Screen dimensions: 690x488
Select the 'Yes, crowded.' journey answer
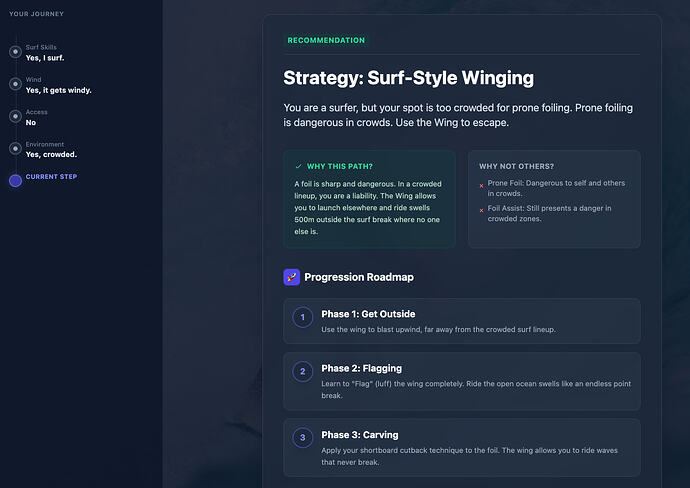coord(51,154)
